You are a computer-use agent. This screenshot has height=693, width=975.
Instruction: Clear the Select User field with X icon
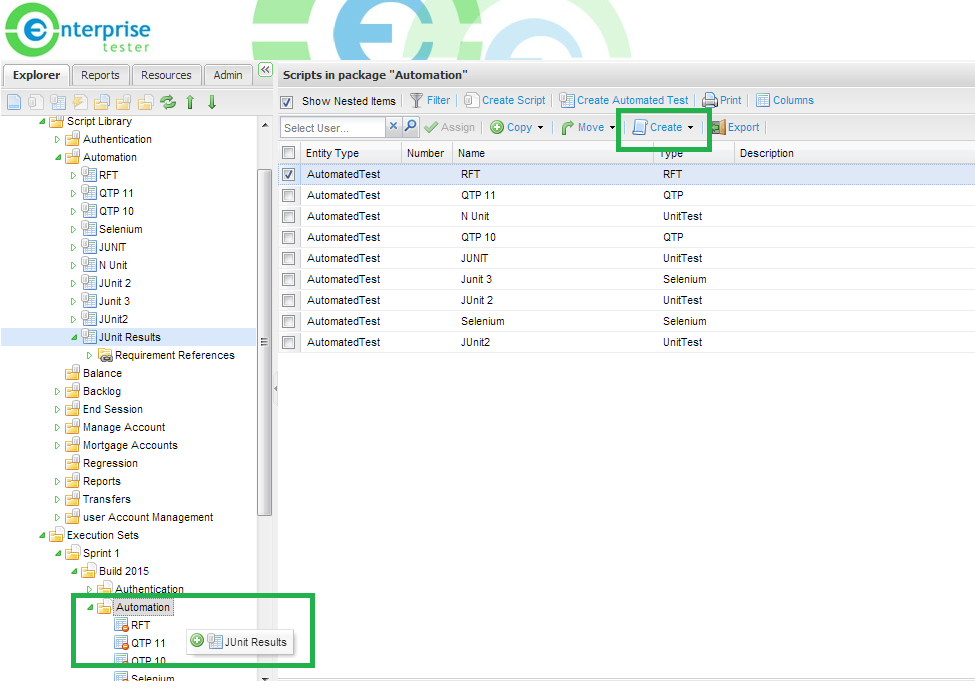(393, 127)
